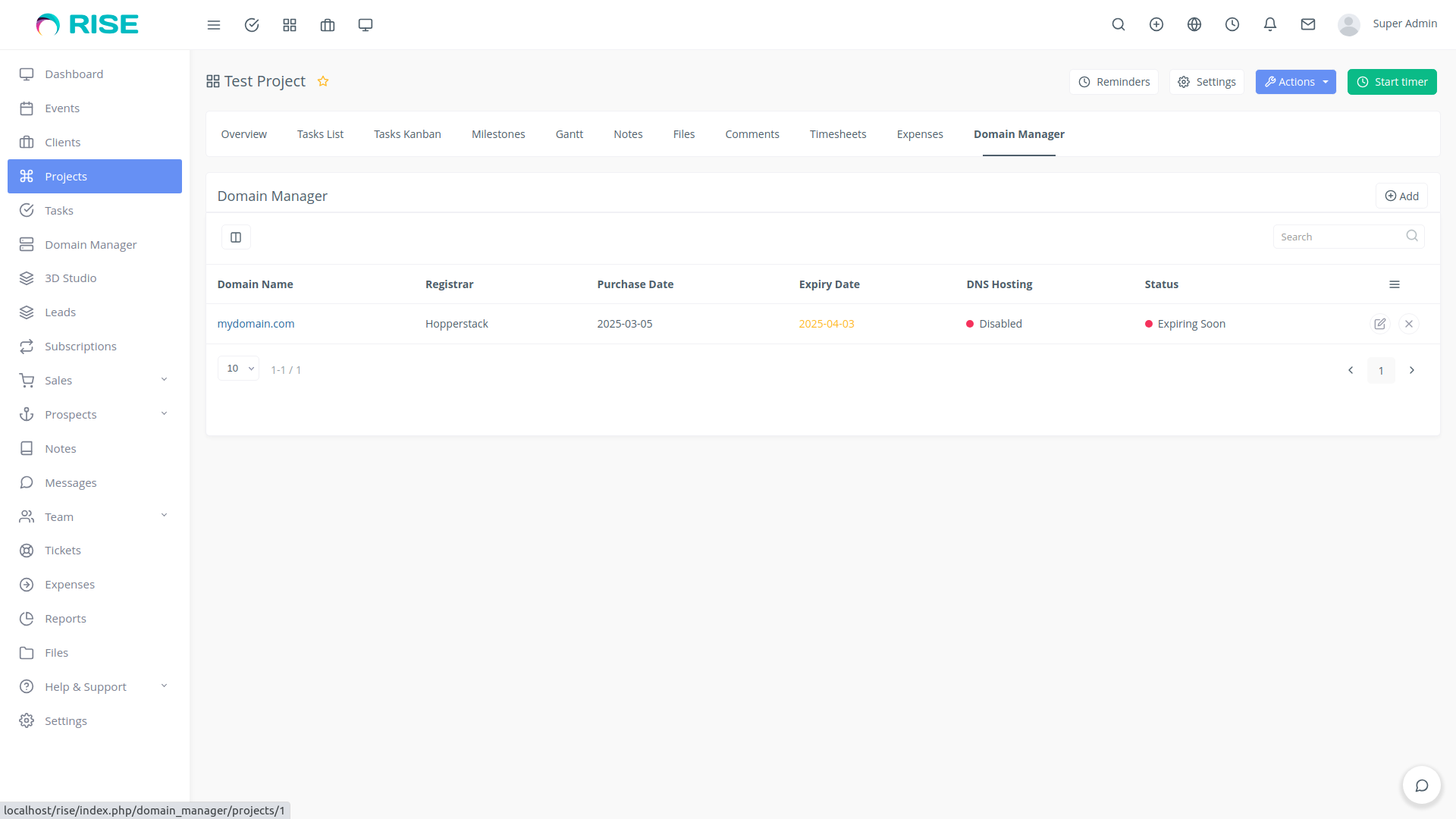Click the quick-add plus icon in top bar
The width and height of the screenshot is (1456, 819).
pyautogui.click(x=1156, y=24)
